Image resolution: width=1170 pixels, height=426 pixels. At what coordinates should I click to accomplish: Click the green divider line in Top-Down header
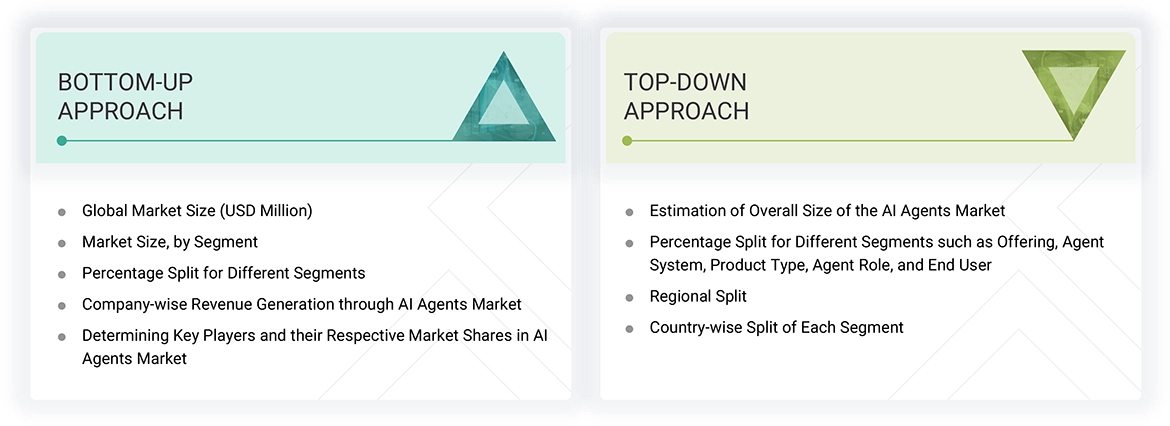pos(850,141)
